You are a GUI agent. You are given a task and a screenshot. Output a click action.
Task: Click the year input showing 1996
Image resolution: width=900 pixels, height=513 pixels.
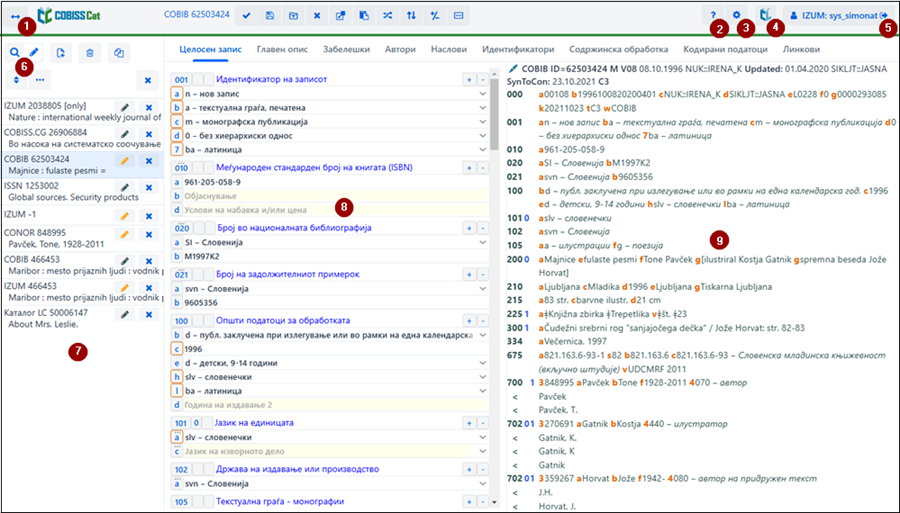pyautogui.click(x=336, y=349)
